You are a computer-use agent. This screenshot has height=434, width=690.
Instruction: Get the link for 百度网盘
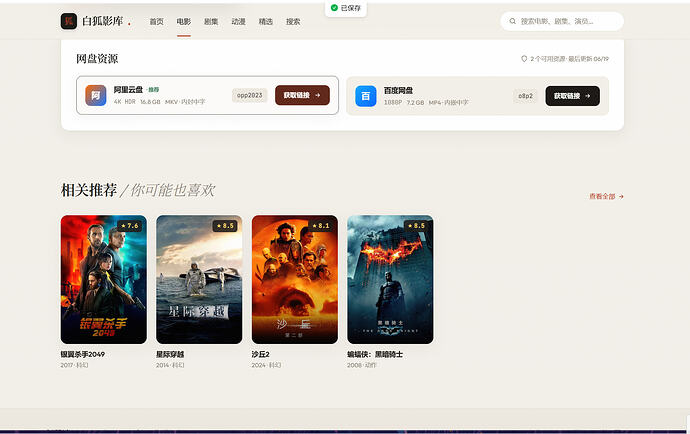[x=573, y=96]
